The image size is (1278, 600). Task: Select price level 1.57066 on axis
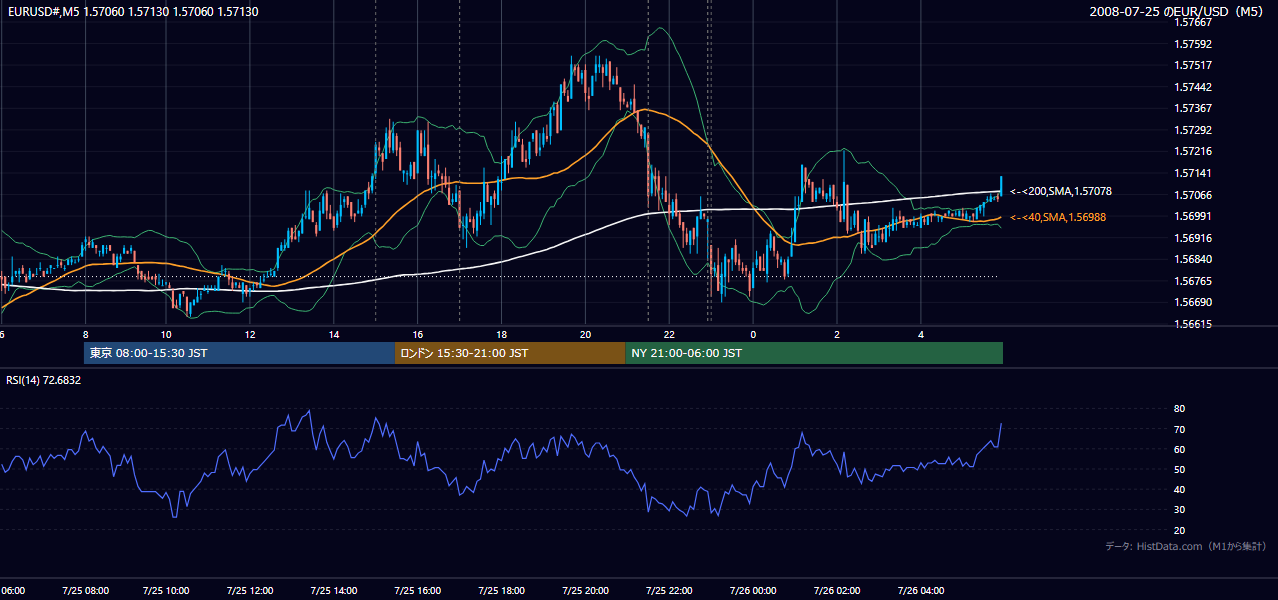click(x=1192, y=195)
